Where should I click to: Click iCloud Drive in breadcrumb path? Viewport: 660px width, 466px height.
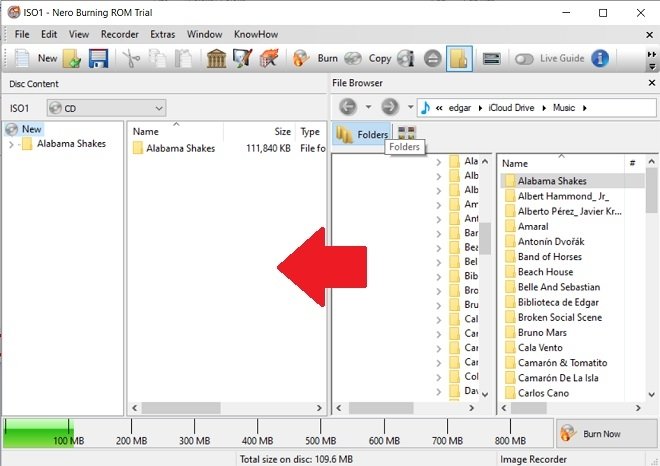pyautogui.click(x=511, y=108)
